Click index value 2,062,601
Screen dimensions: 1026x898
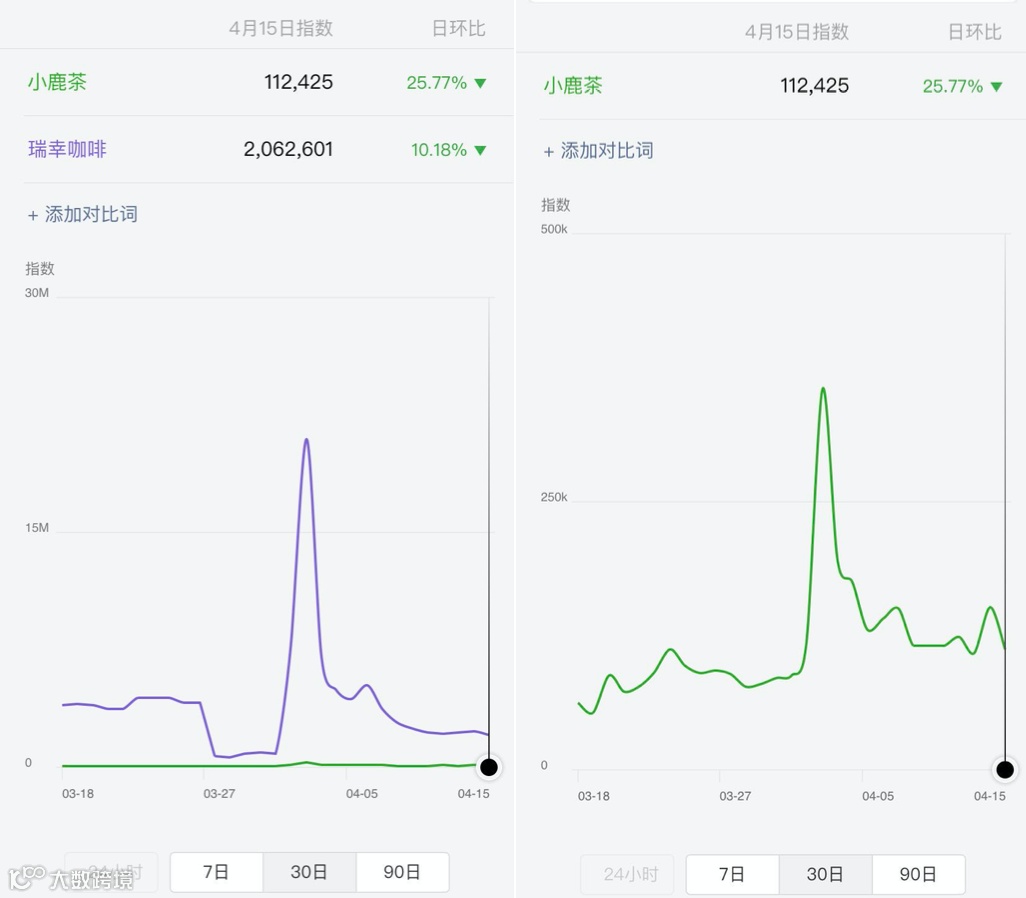coord(288,149)
